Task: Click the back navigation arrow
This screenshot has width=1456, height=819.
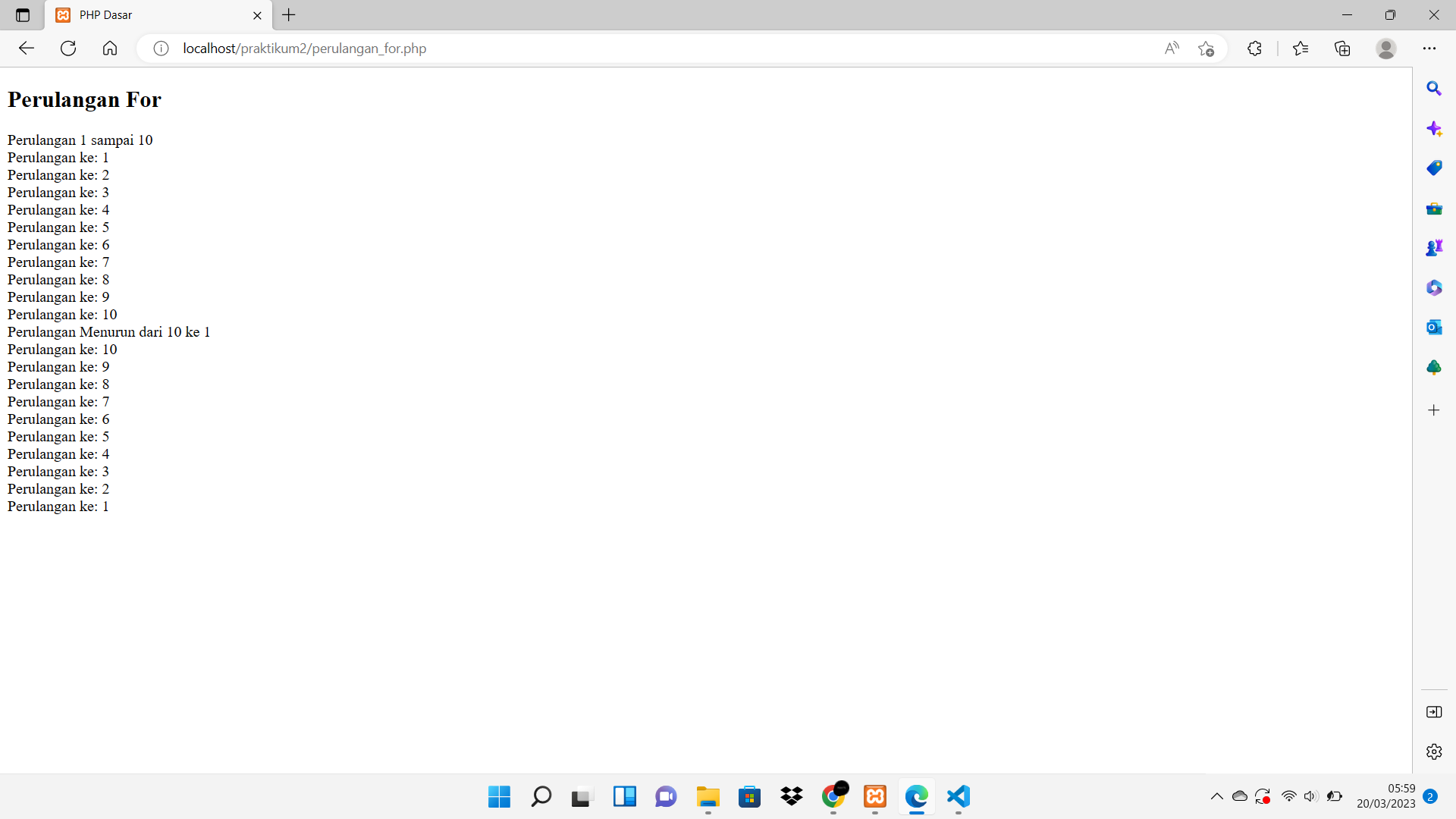Action: (x=27, y=49)
